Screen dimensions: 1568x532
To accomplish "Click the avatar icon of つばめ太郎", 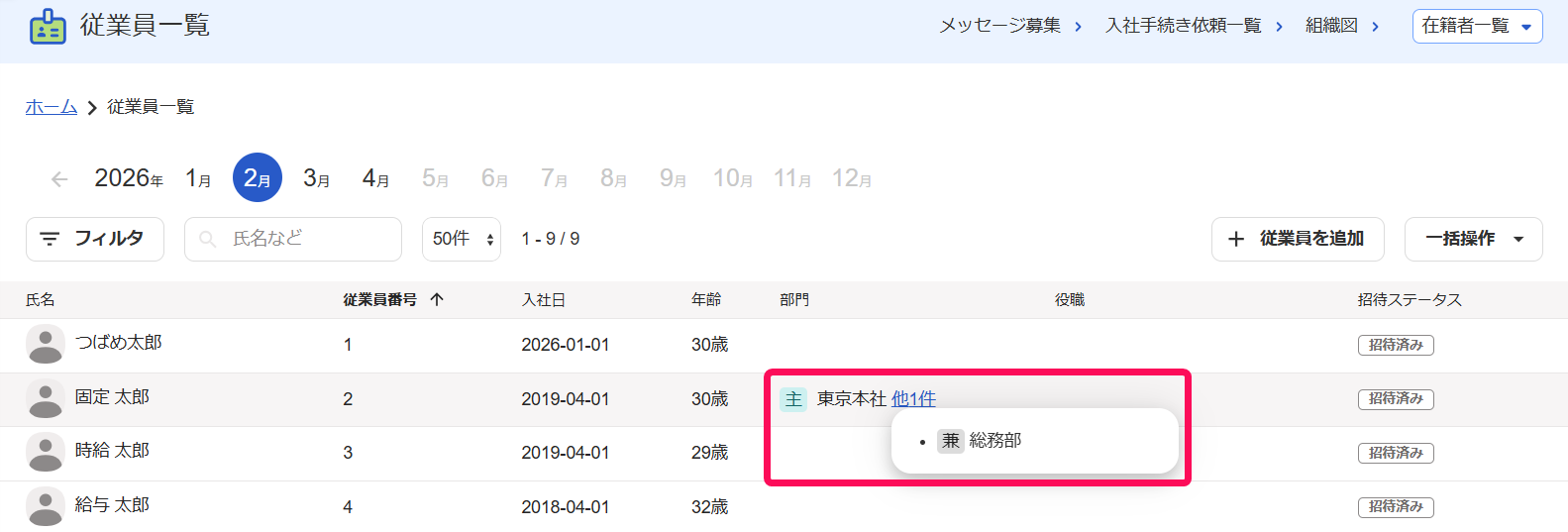I will click(x=46, y=345).
